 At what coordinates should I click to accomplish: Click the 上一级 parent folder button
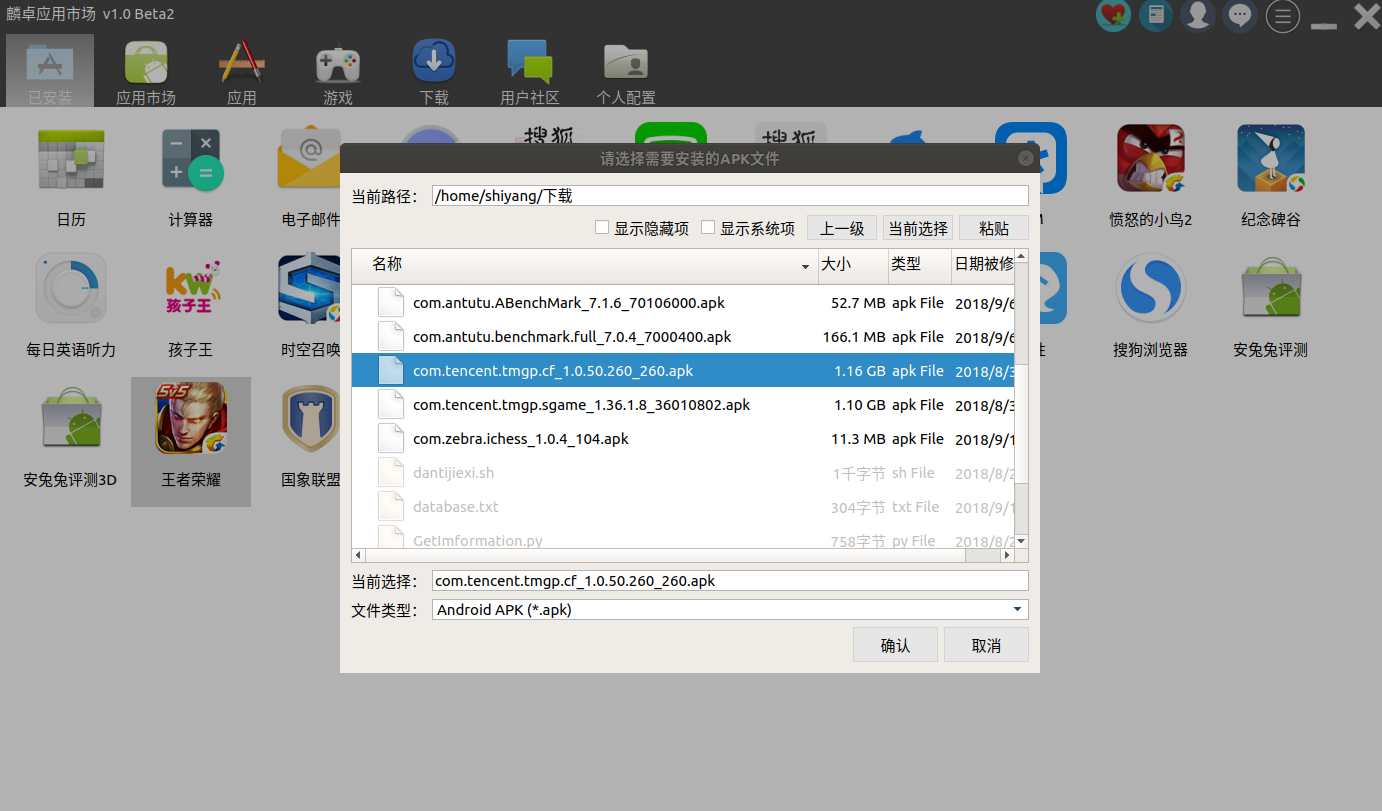click(842, 228)
